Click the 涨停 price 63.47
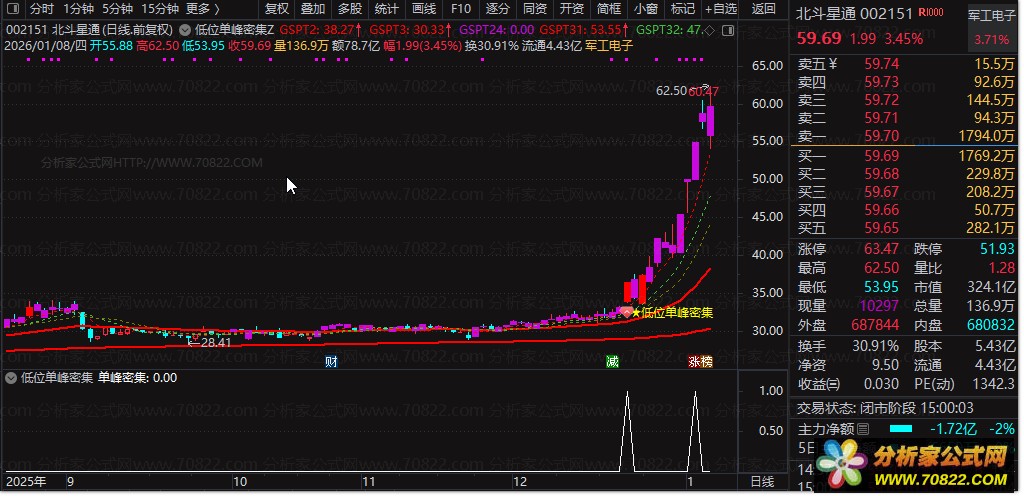 [x=882, y=249]
